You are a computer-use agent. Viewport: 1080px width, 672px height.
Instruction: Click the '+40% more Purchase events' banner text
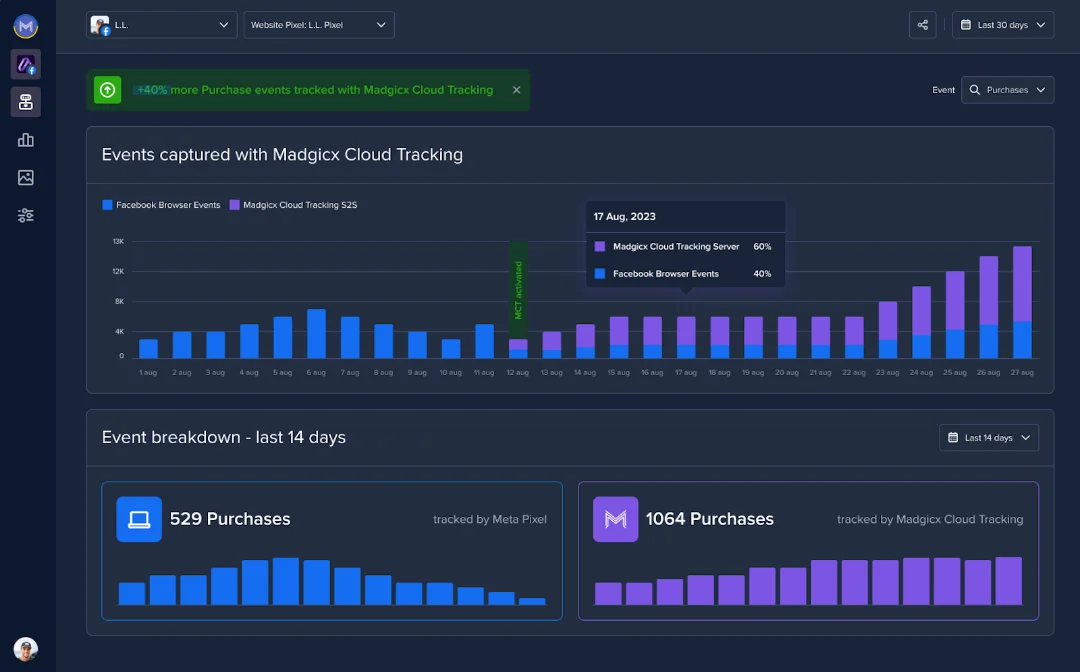(x=315, y=90)
